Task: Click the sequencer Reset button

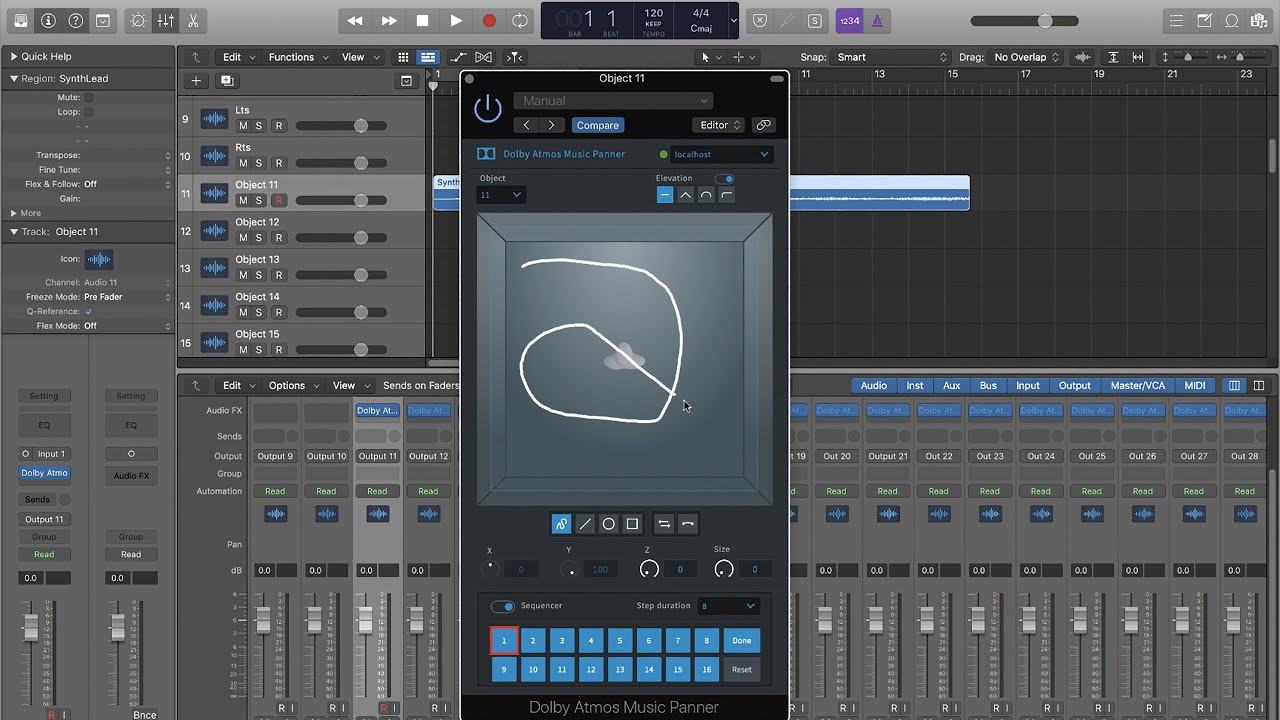Action: (741, 670)
